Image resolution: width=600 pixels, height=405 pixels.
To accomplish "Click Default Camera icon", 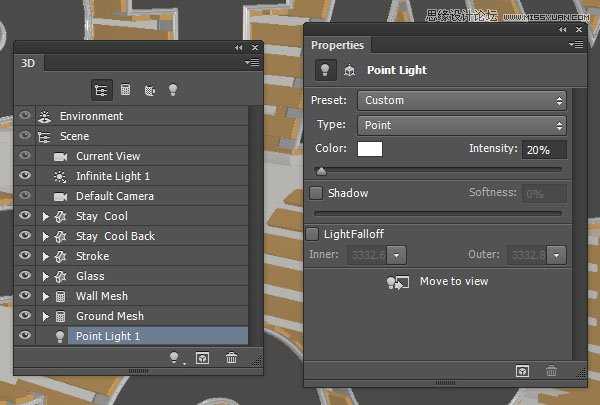I will tap(60, 197).
